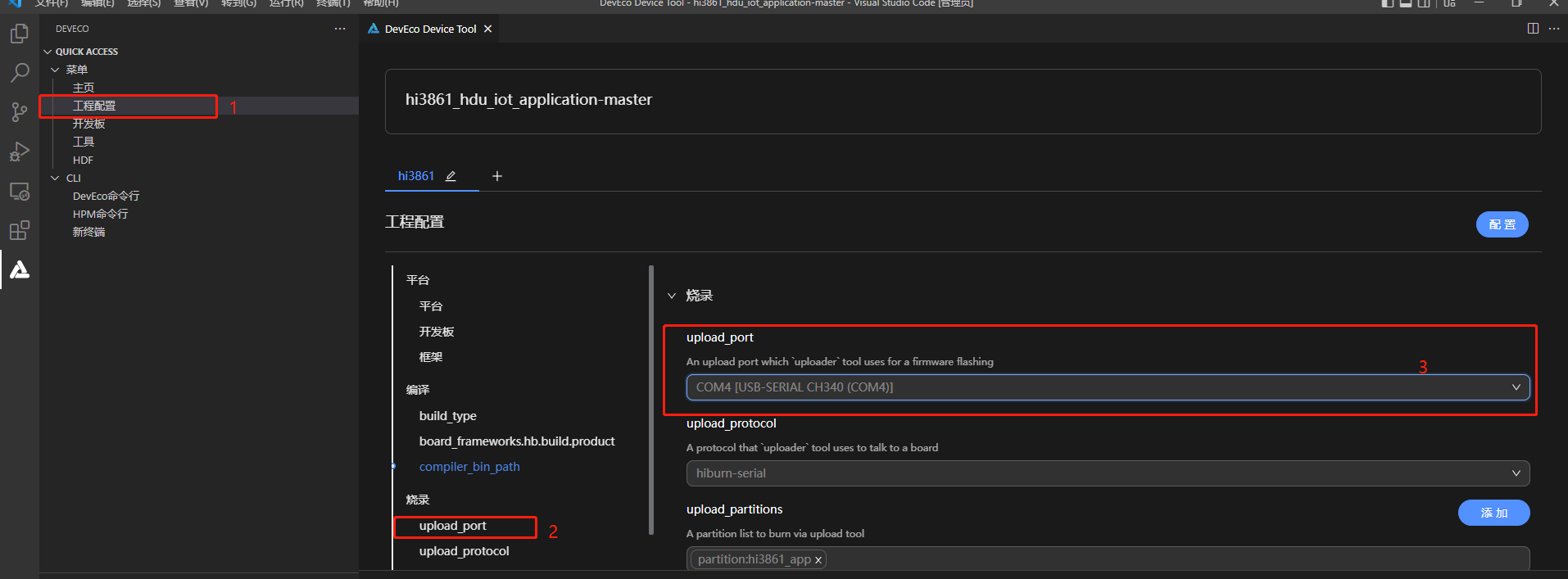
Task: Add a new configuration tab with plus
Action: tap(497, 176)
